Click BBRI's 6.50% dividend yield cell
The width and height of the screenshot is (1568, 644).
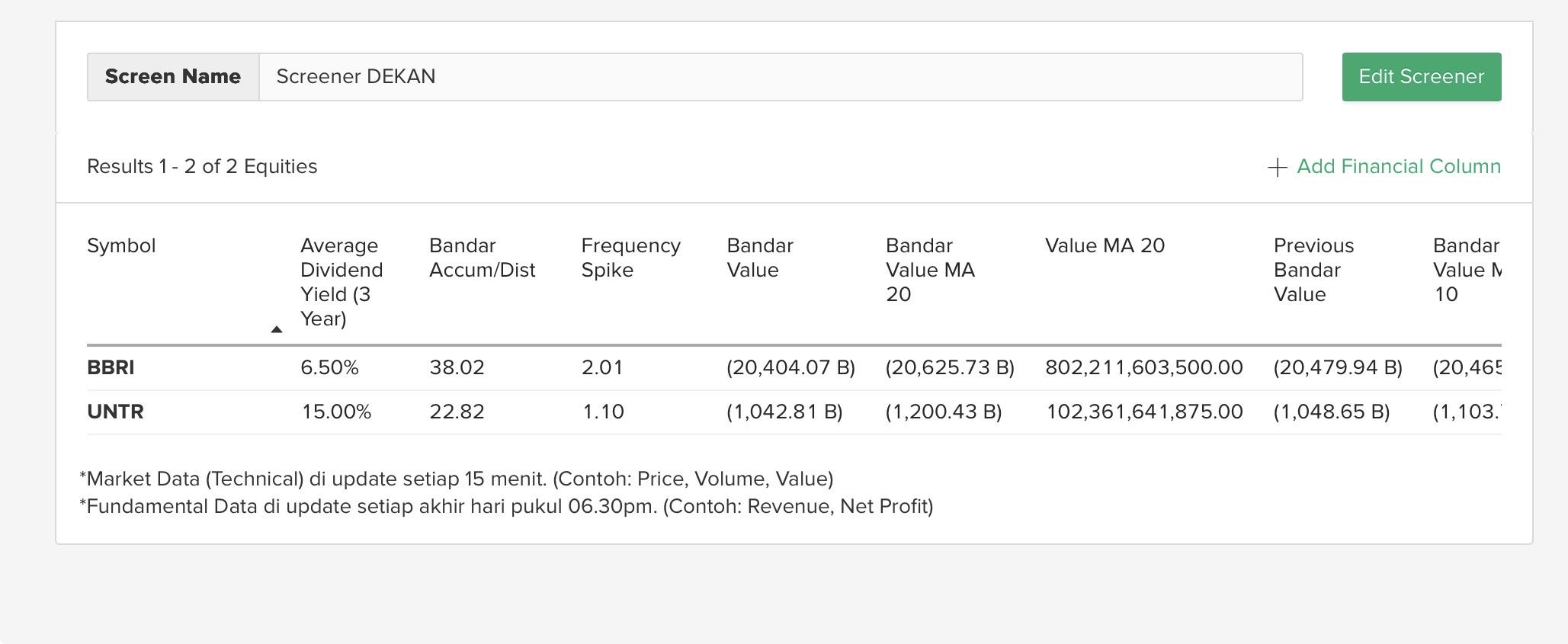329,367
